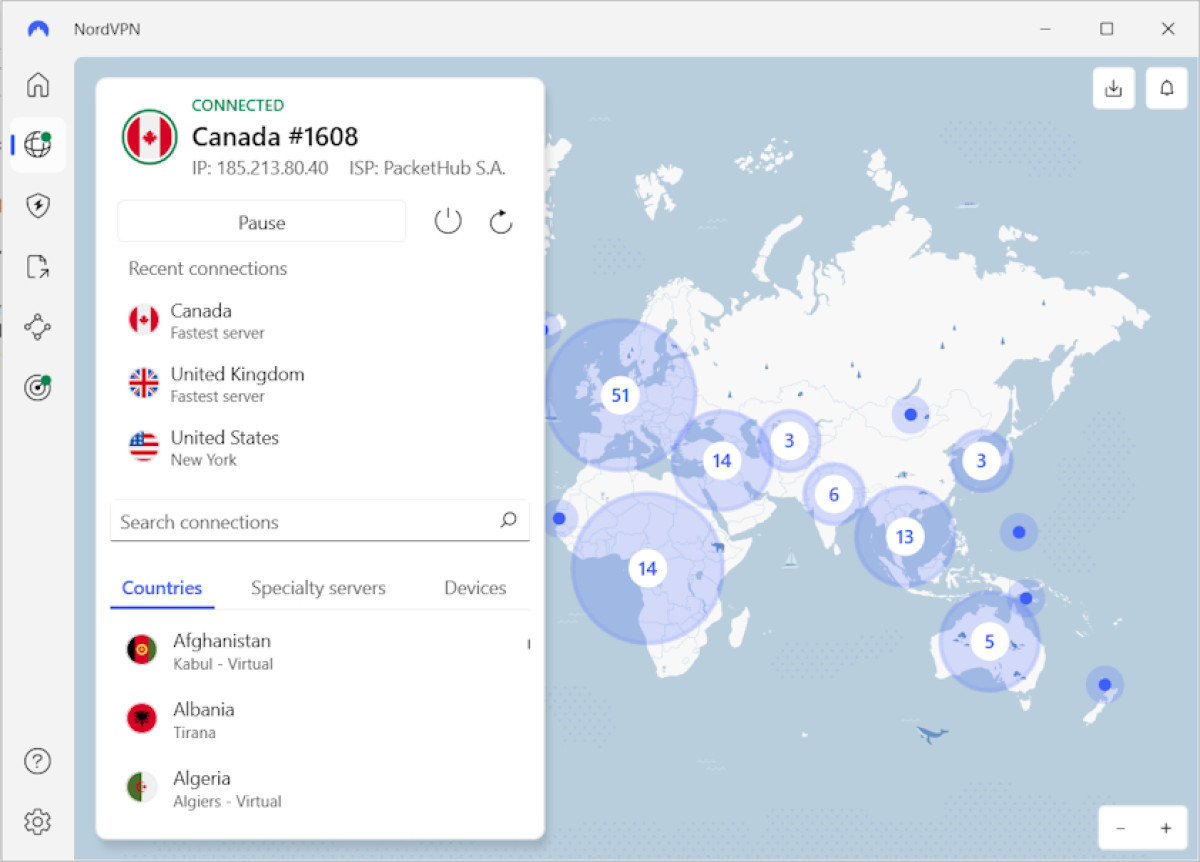Switch to Specialty servers tab
Image resolution: width=1200 pixels, height=862 pixels.
[318, 588]
